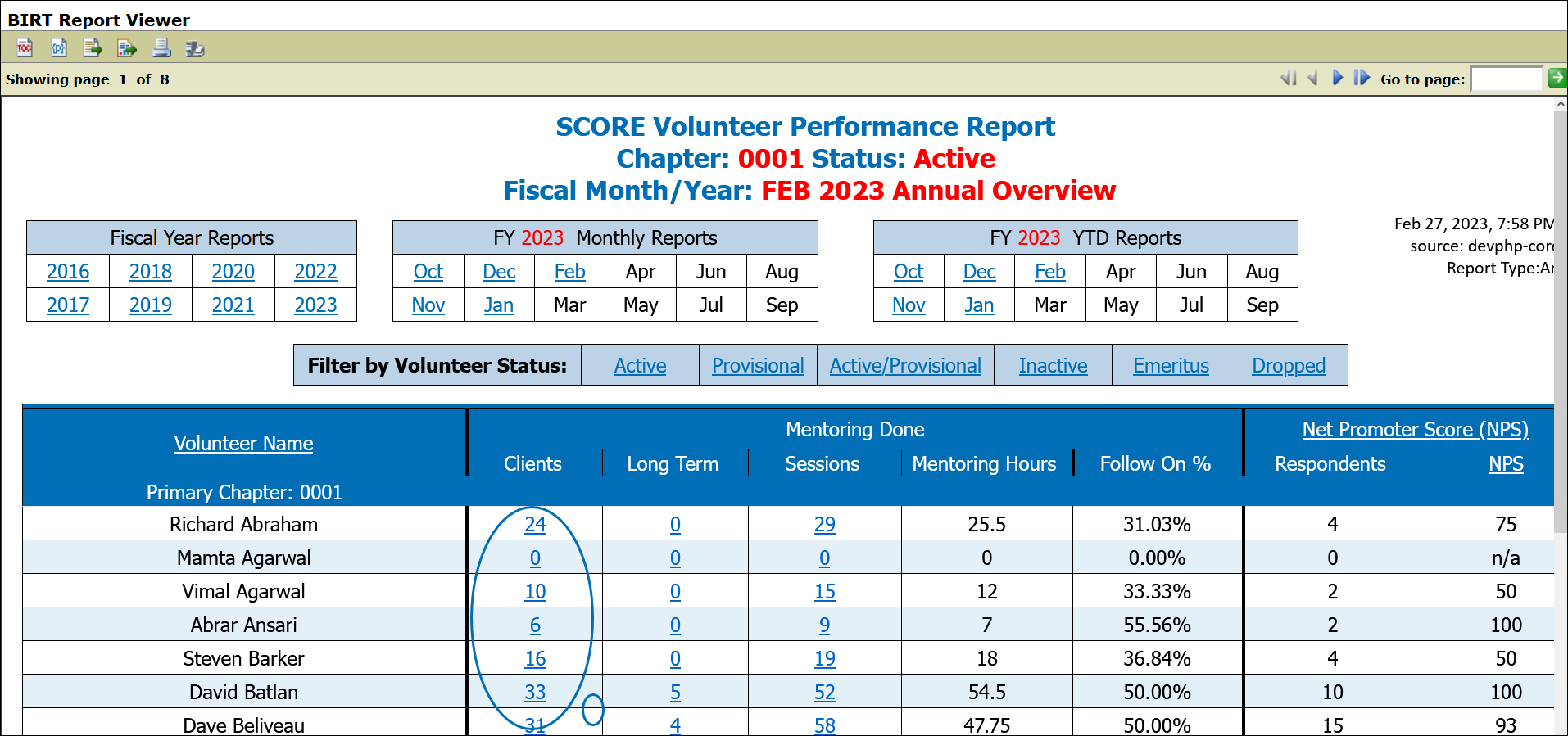The height and width of the screenshot is (736, 1568).
Task: Select the 'Primary Chapter: 0001' group row
Action: [x=788, y=492]
